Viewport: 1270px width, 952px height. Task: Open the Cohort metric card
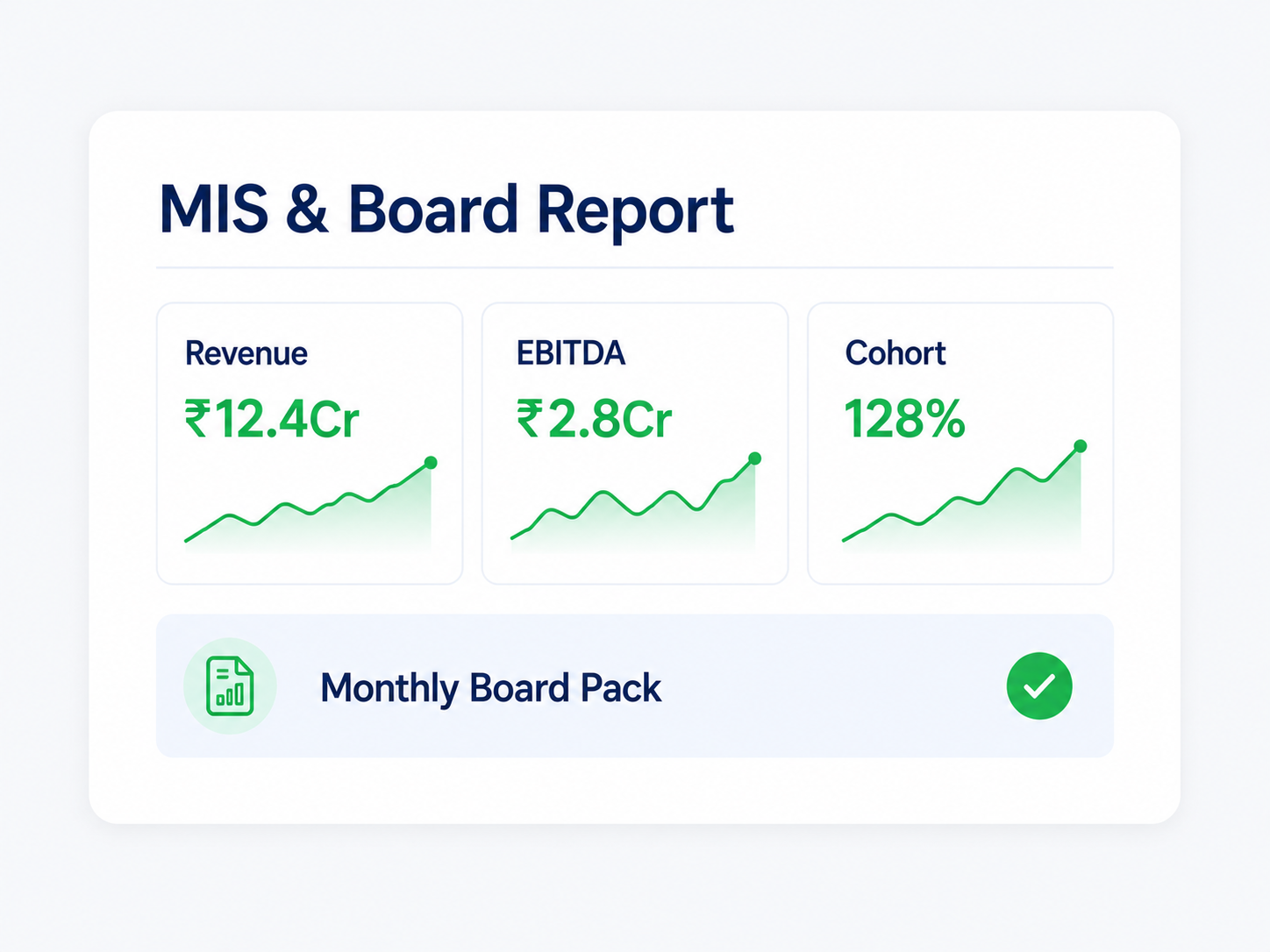coord(960,444)
